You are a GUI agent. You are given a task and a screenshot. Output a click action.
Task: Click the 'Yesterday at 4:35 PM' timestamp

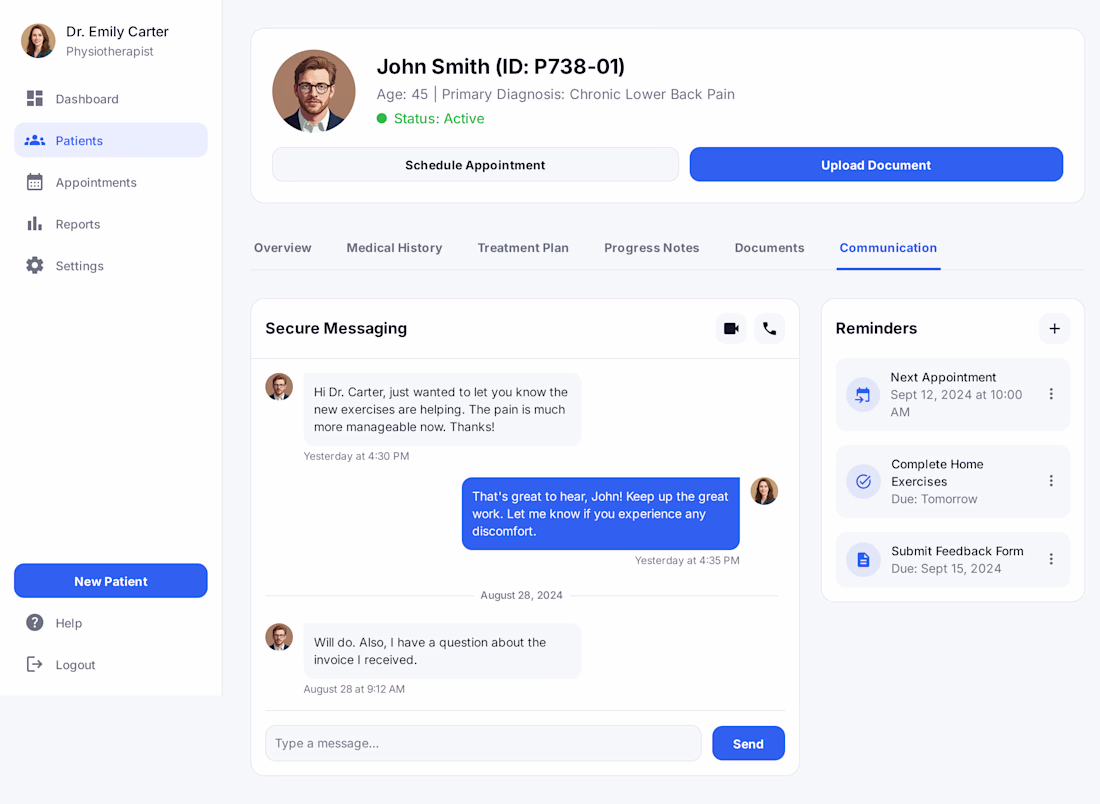point(687,561)
